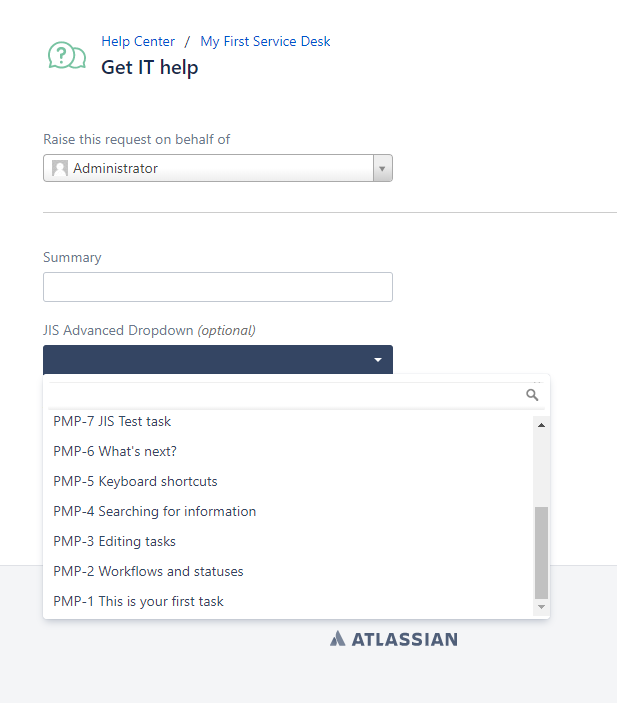Open the Help Center breadcrumb link
This screenshot has height=703, width=617.
click(x=138, y=42)
